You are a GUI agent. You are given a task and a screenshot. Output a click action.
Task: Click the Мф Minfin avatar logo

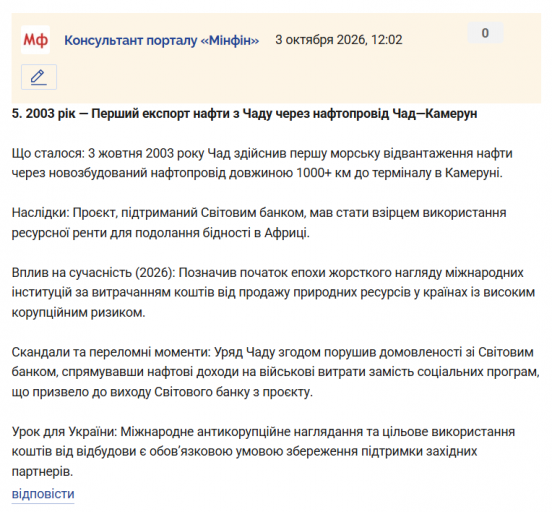[x=35, y=40]
